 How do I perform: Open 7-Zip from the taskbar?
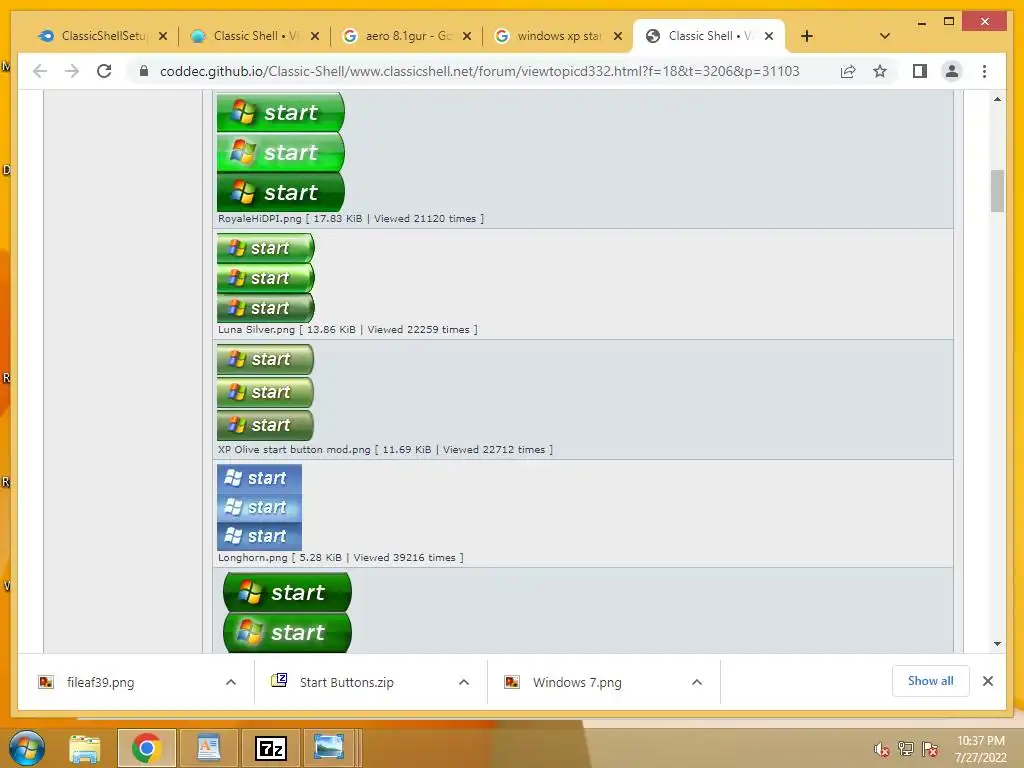tap(270, 748)
